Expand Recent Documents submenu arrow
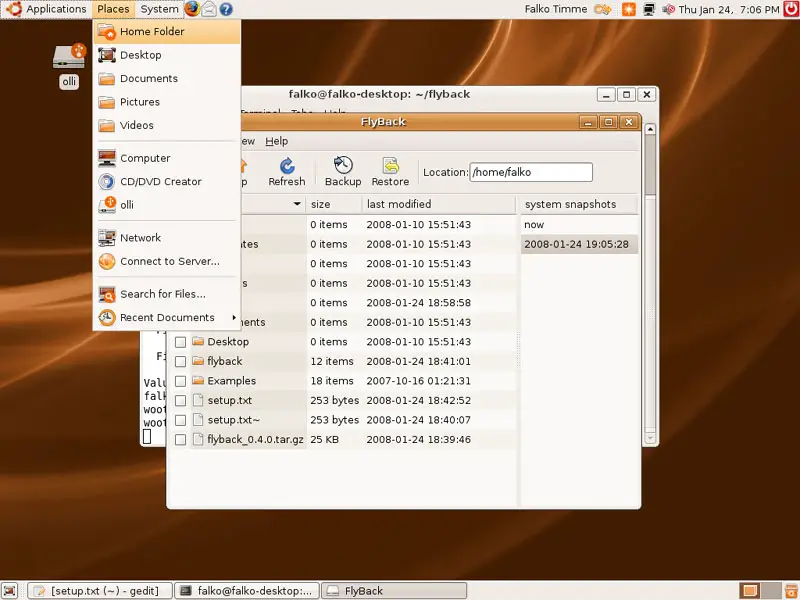 (234, 317)
